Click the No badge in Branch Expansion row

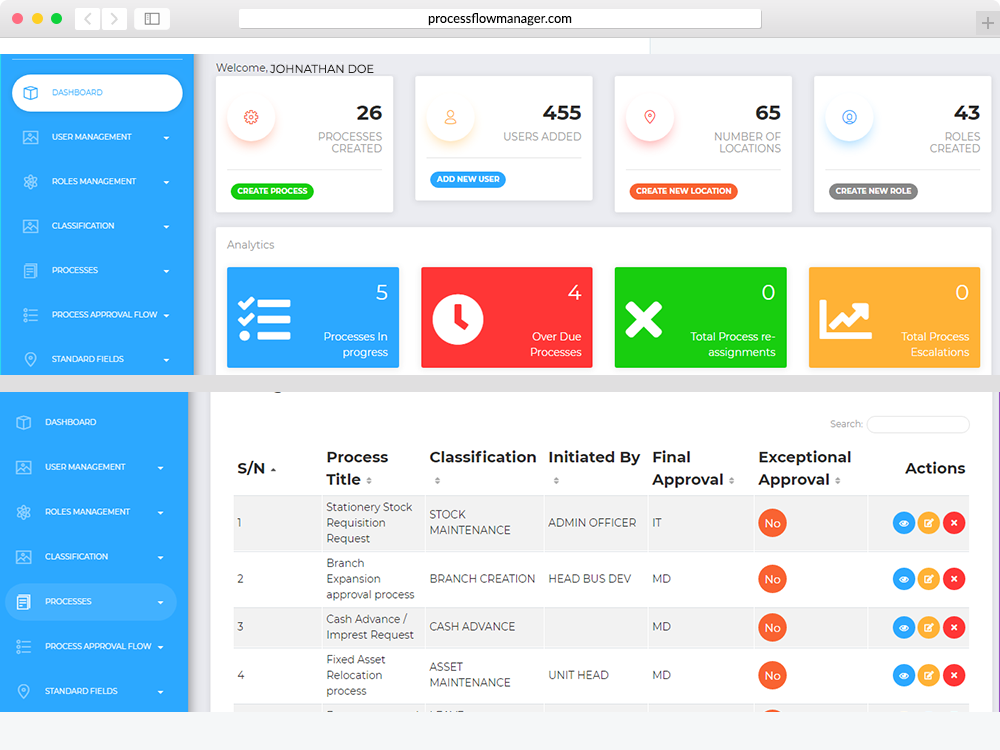pos(772,580)
